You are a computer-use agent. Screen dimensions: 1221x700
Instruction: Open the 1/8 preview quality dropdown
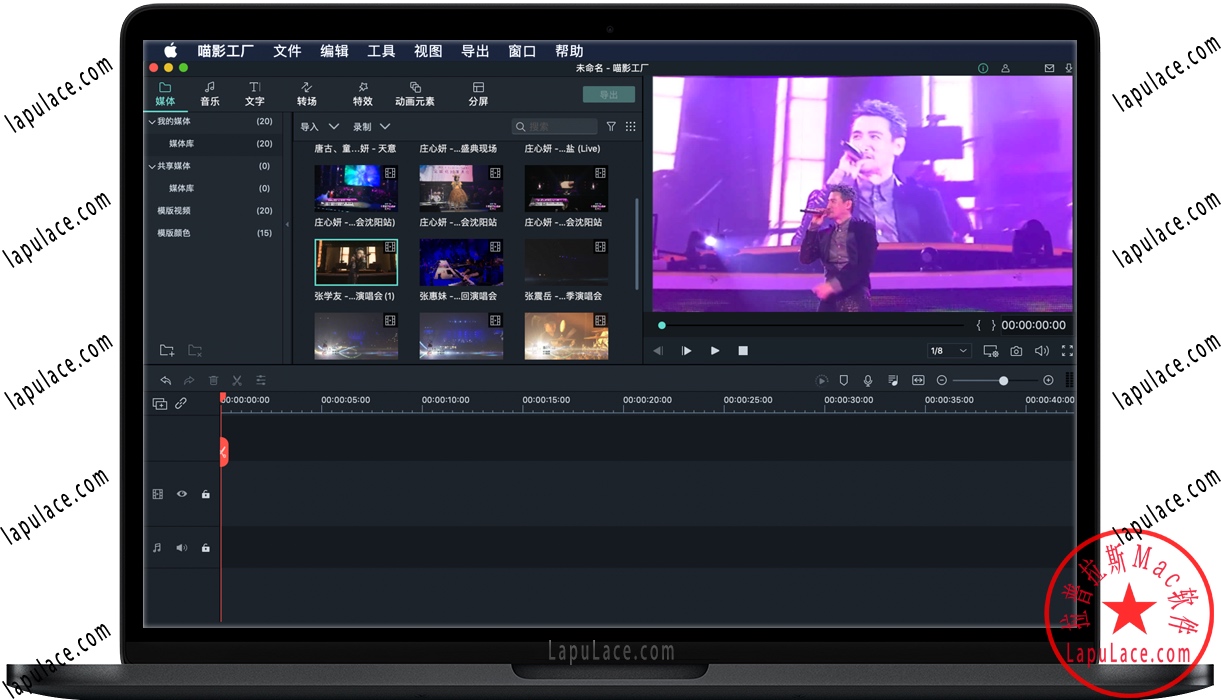coord(949,351)
